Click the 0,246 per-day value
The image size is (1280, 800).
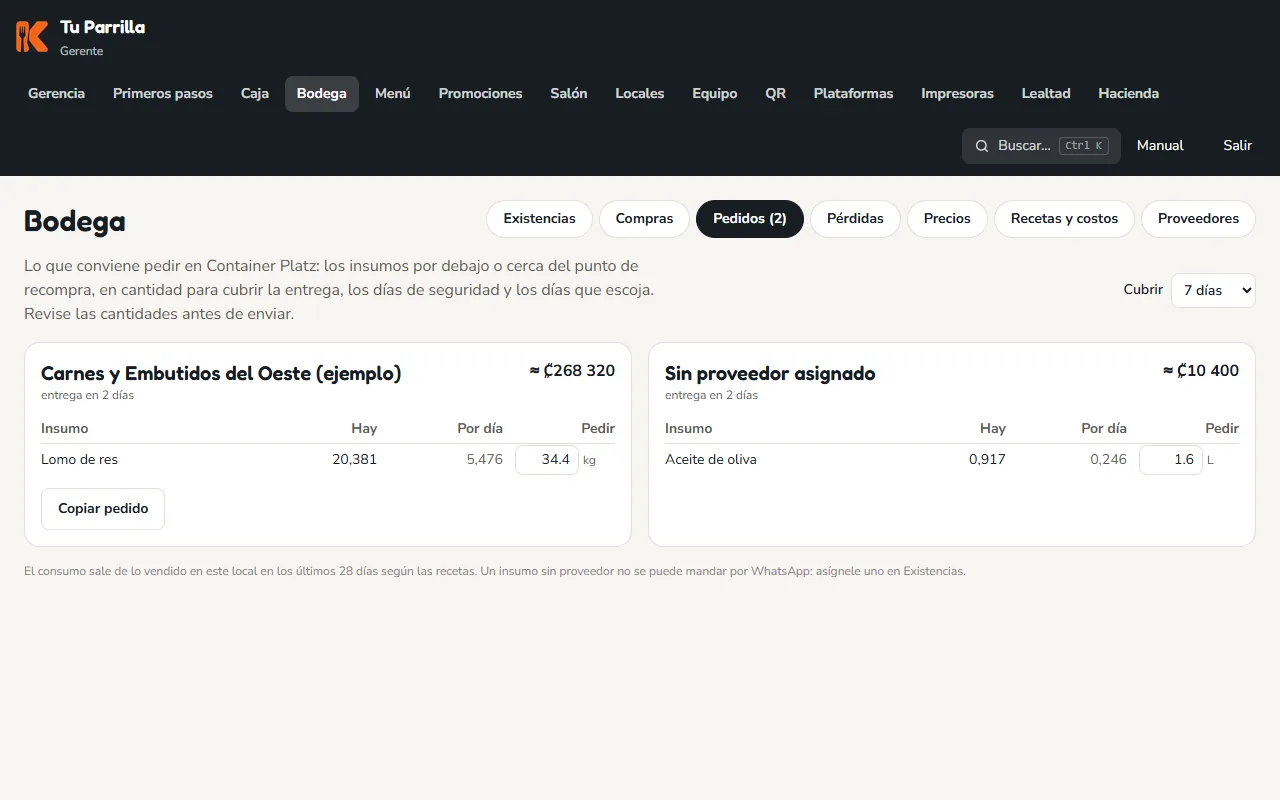tap(1108, 460)
